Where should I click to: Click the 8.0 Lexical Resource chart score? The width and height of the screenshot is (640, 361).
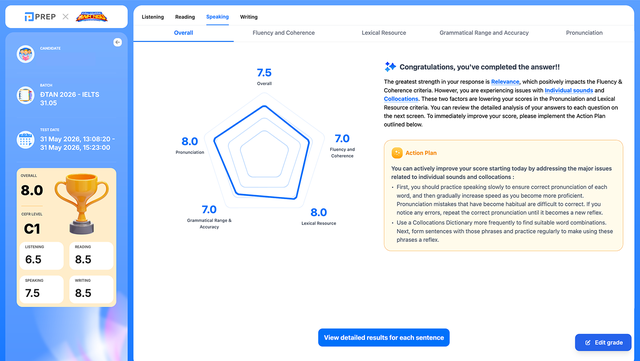pos(318,212)
